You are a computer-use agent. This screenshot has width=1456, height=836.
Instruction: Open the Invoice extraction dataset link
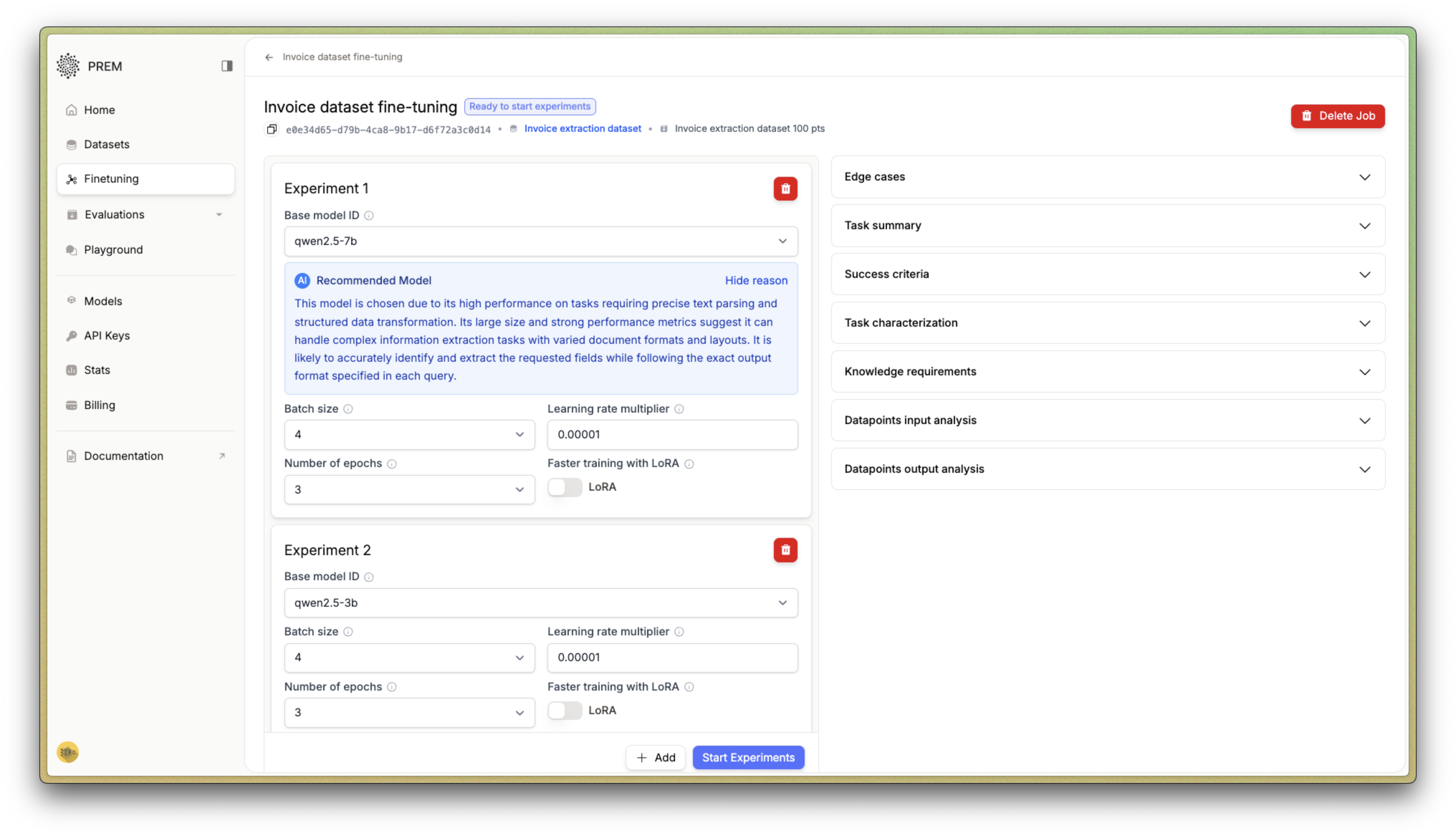(x=582, y=129)
